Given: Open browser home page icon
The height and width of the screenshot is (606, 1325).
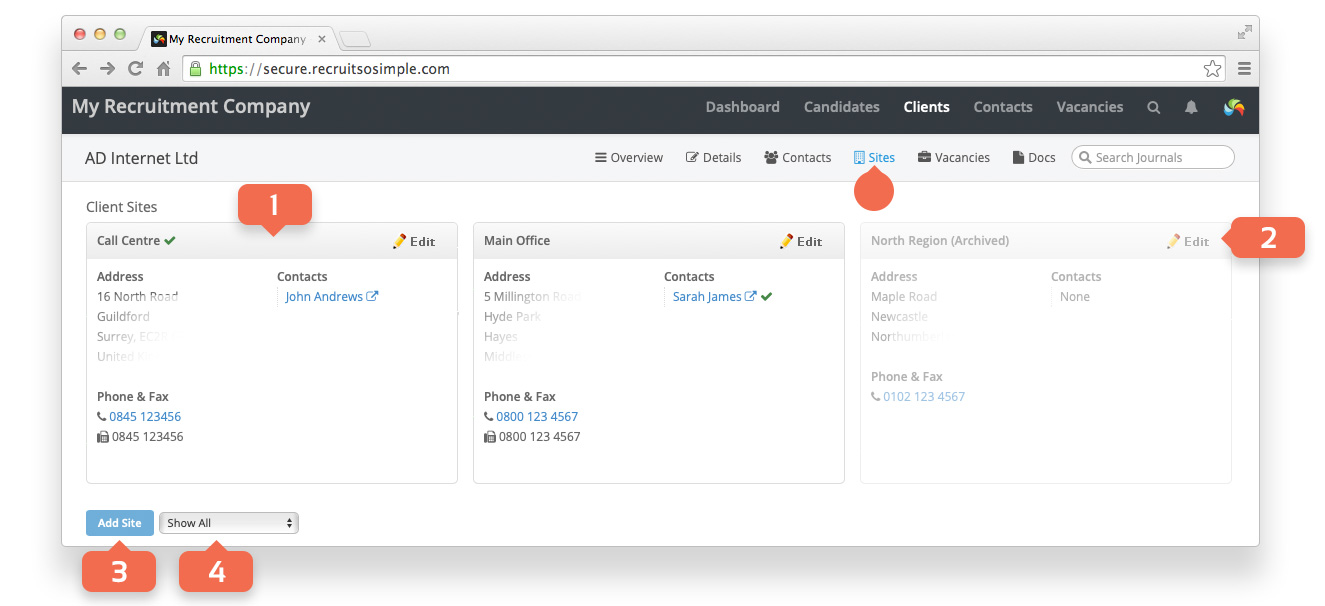Looking at the screenshot, I should point(163,69).
